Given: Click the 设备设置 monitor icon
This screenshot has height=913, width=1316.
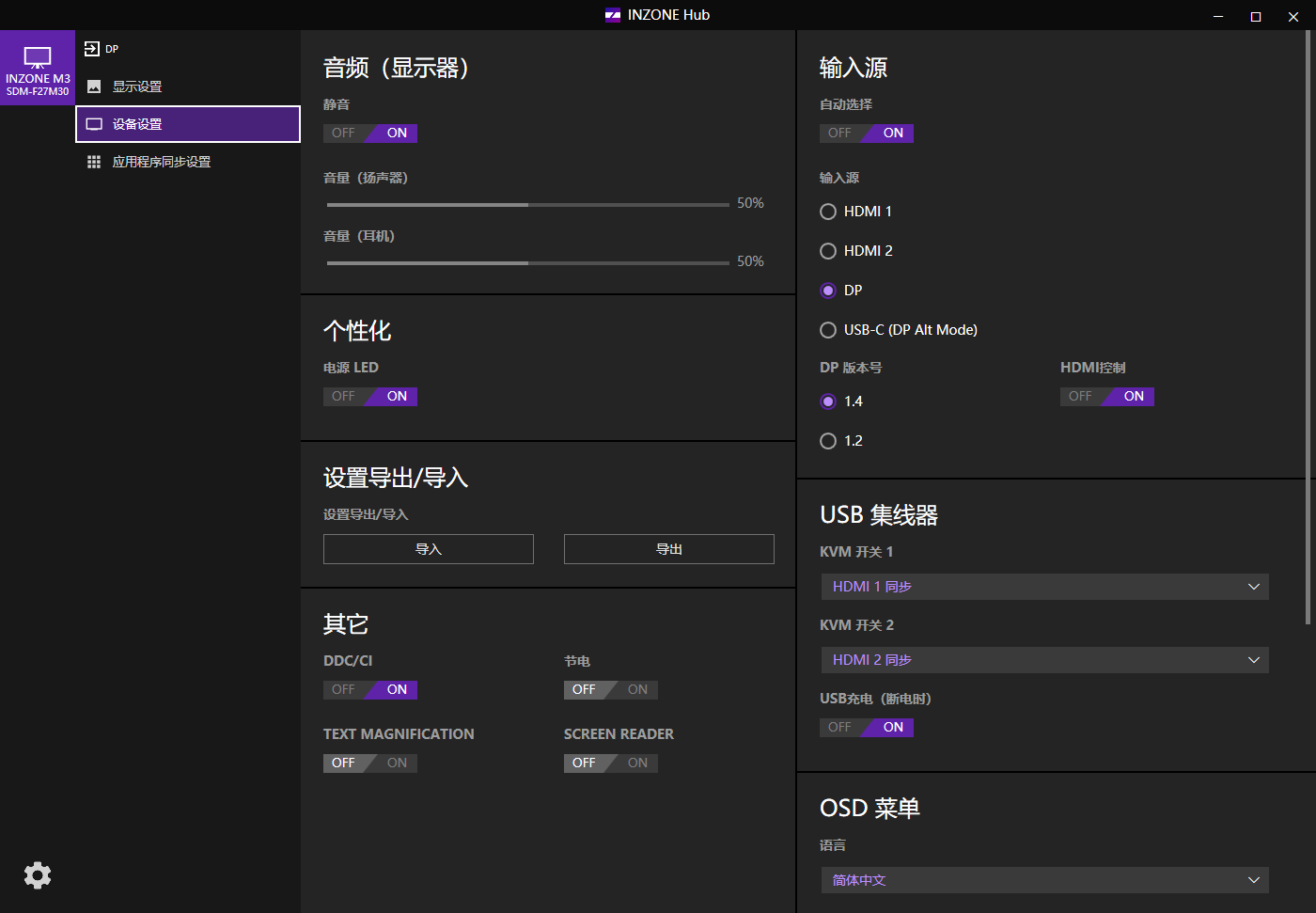Looking at the screenshot, I should (94, 124).
